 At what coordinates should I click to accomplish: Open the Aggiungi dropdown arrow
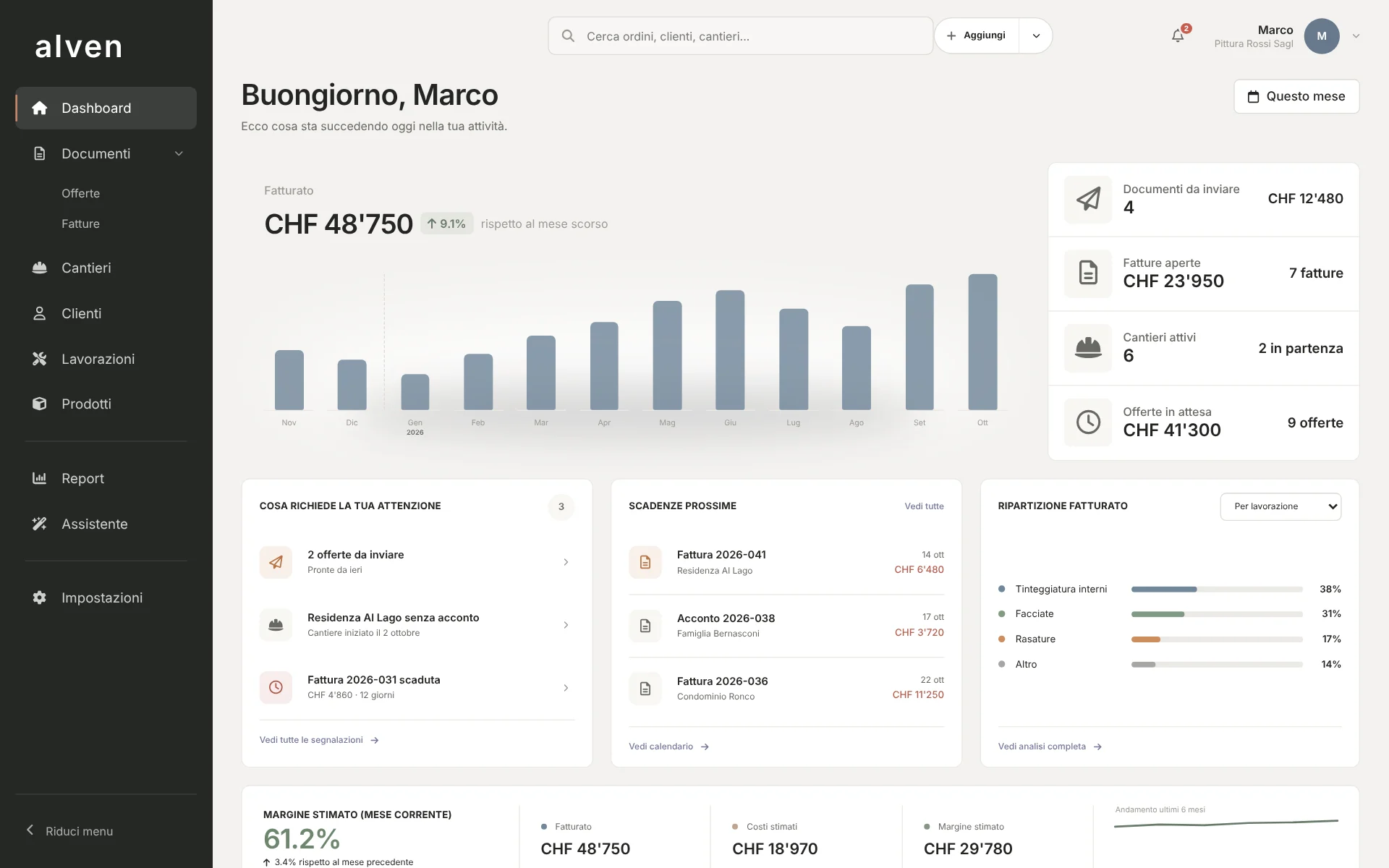[x=1036, y=35]
